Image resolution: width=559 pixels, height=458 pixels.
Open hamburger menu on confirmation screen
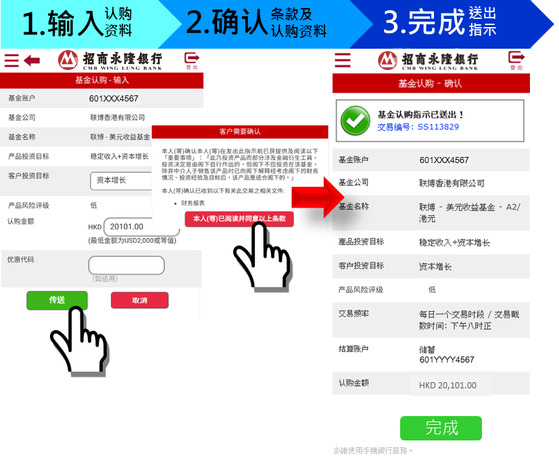click(x=343, y=60)
